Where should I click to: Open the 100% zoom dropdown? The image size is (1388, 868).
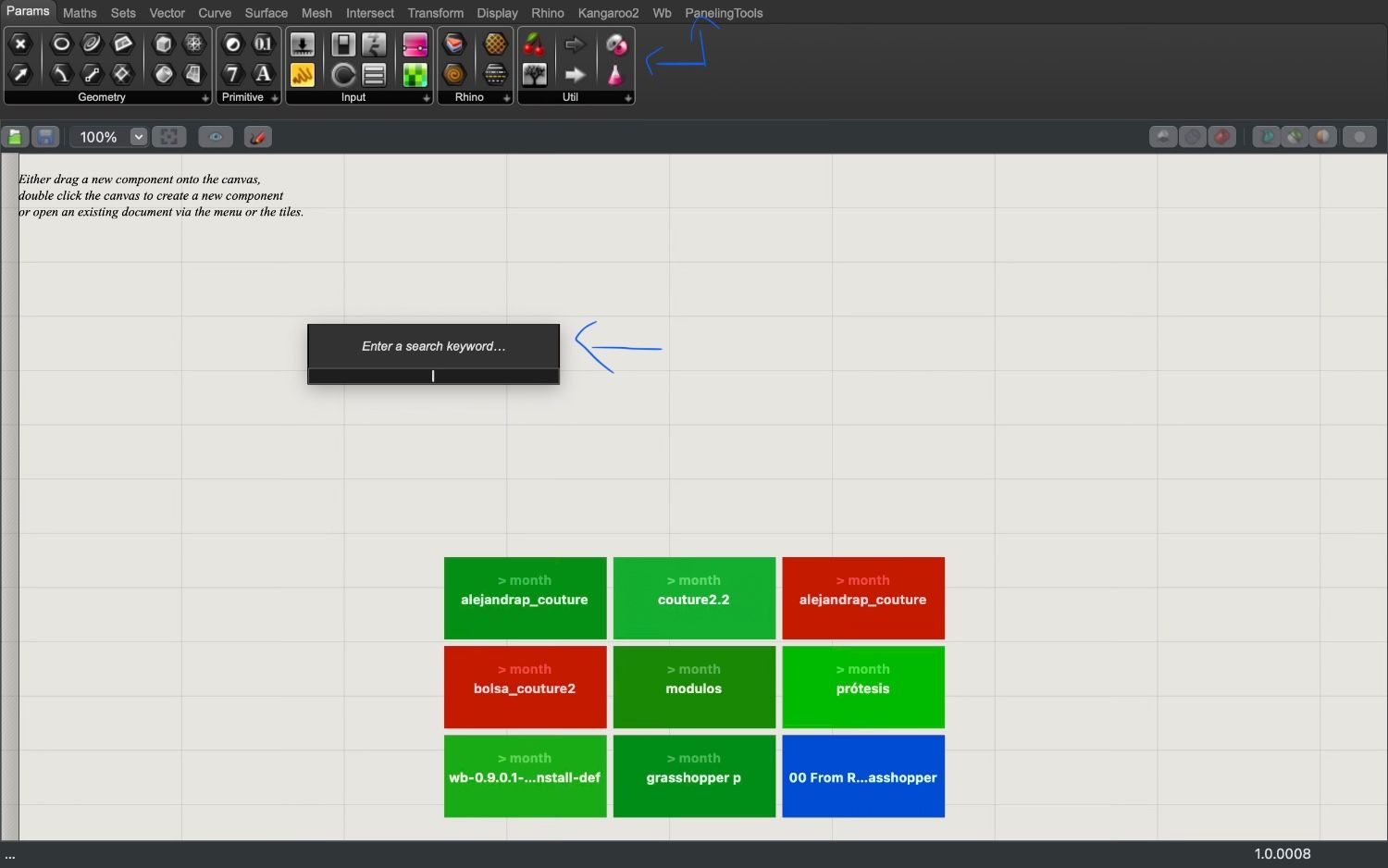[x=138, y=137]
